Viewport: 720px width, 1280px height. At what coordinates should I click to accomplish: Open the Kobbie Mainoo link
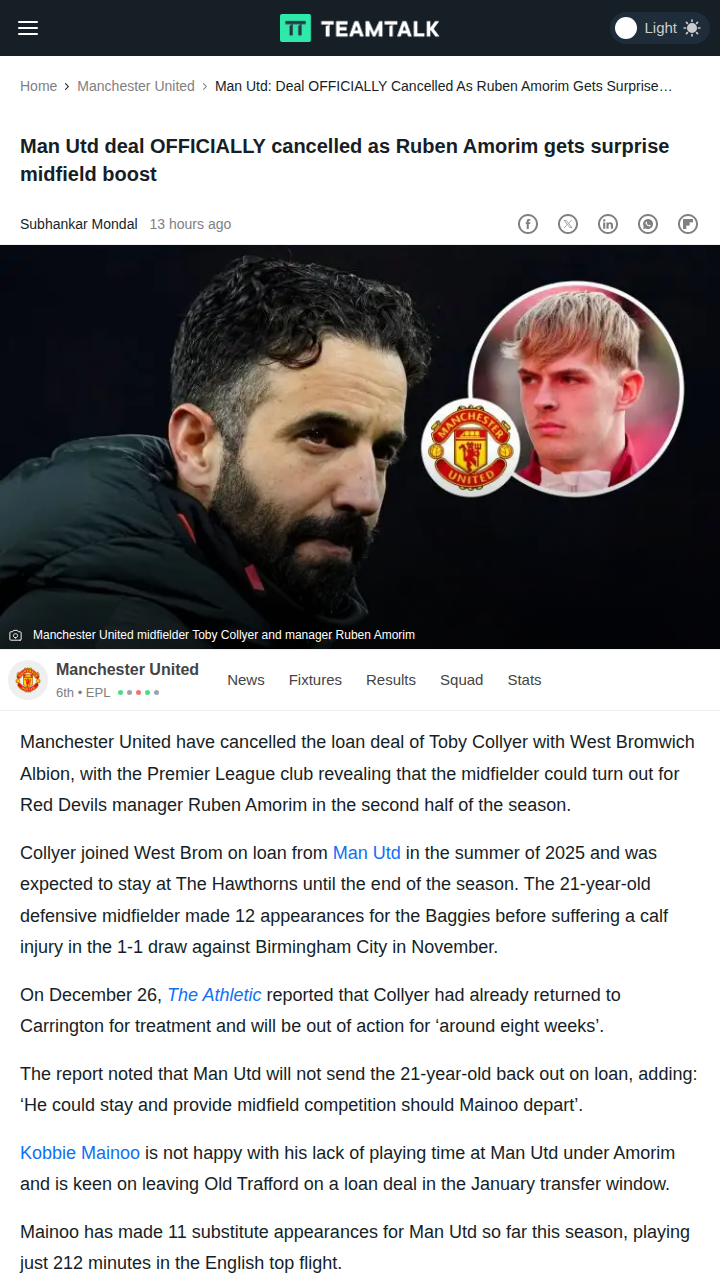coord(80,1153)
